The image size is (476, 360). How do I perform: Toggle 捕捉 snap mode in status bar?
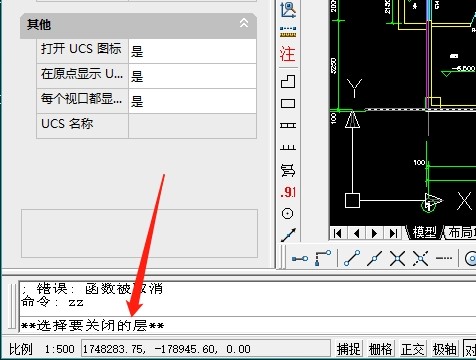pyautogui.click(x=349, y=349)
